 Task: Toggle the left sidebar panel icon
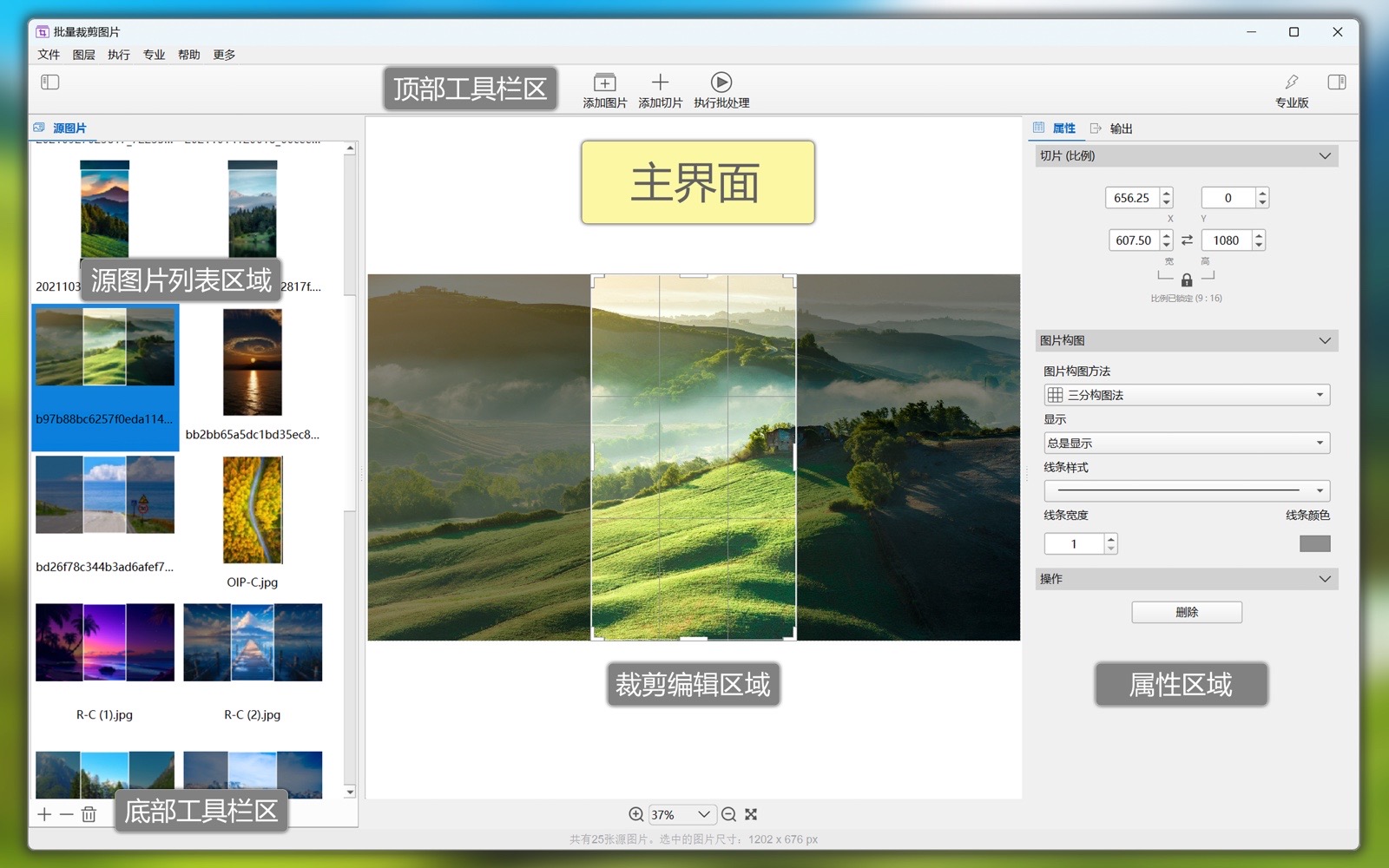click(50, 82)
